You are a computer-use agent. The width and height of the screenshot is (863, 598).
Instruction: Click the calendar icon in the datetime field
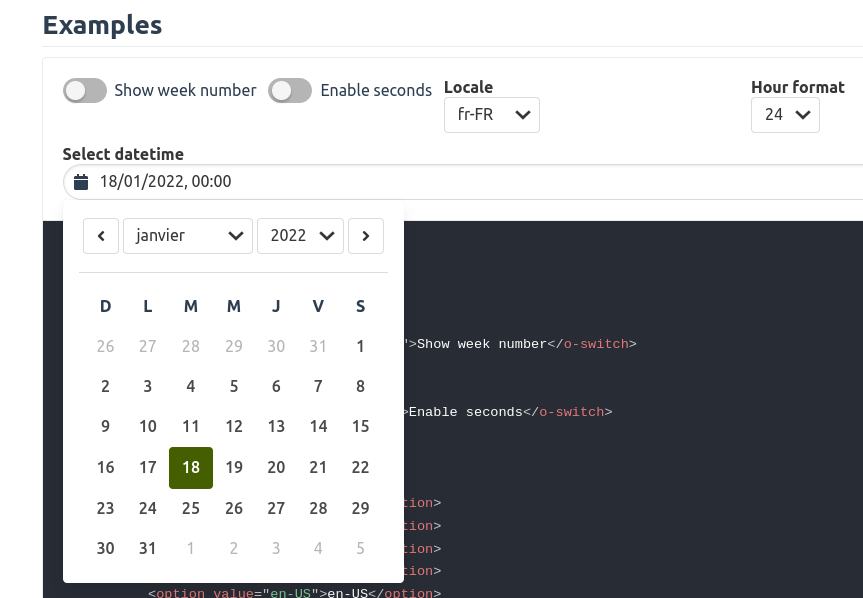coord(81,181)
